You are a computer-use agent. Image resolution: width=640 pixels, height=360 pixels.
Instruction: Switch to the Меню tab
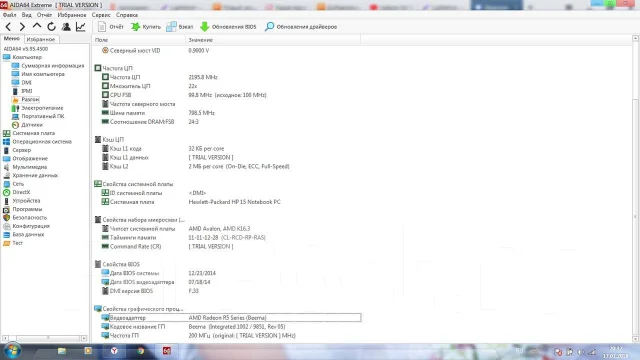[12, 39]
